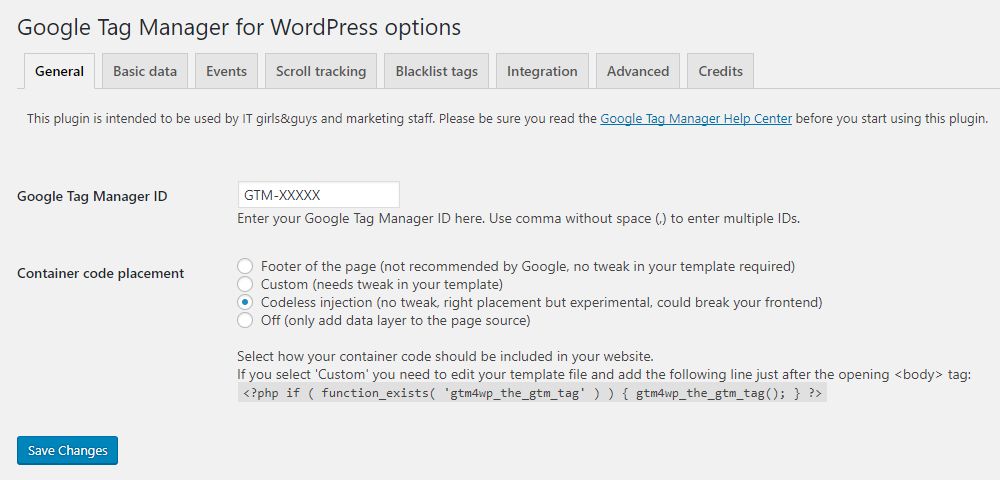Open the Blacklist tags tab

(x=436, y=71)
